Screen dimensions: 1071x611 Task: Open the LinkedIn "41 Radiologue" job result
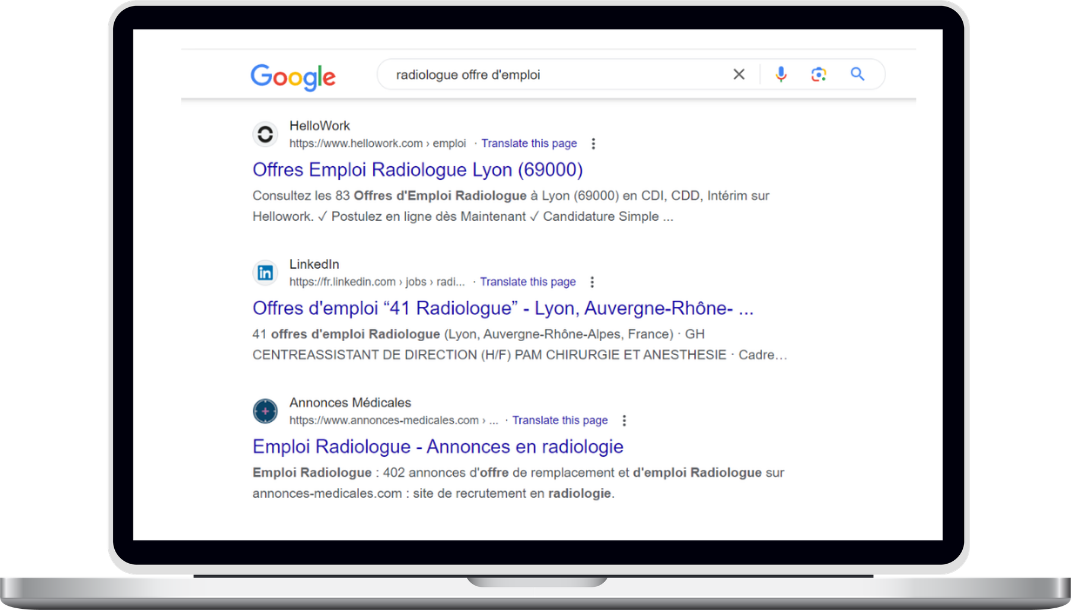tap(503, 308)
